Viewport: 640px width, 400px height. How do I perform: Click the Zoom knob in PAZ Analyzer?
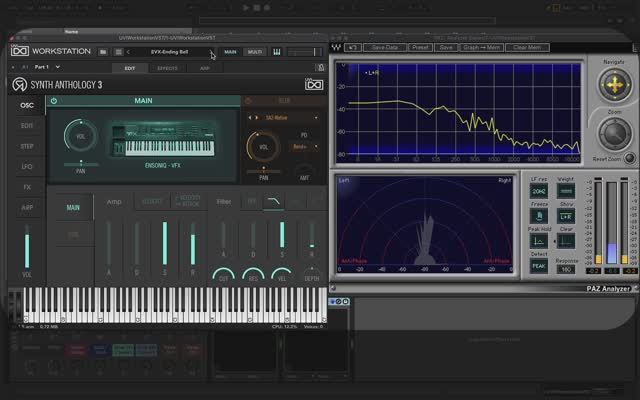point(615,133)
